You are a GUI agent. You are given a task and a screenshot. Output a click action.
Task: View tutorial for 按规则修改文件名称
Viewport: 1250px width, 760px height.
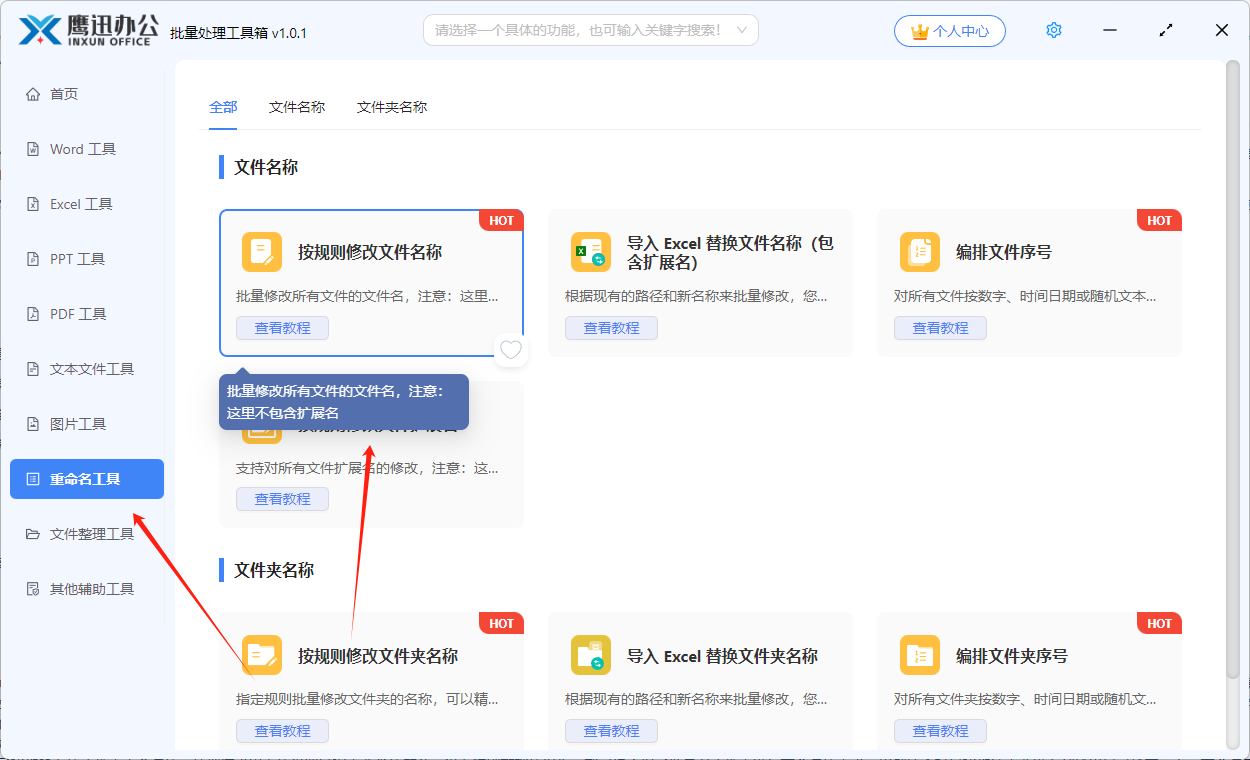(282, 328)
